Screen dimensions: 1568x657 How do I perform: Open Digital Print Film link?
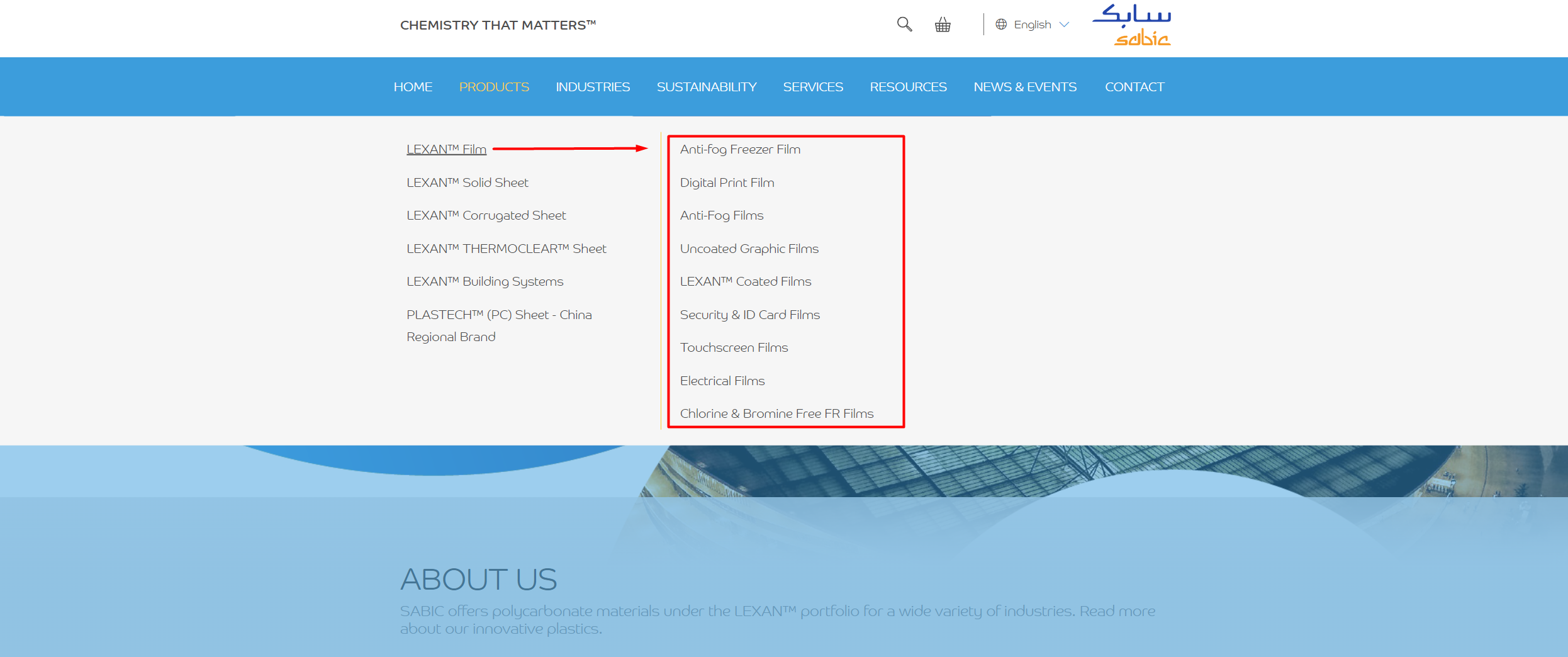(x=727, y=182)
